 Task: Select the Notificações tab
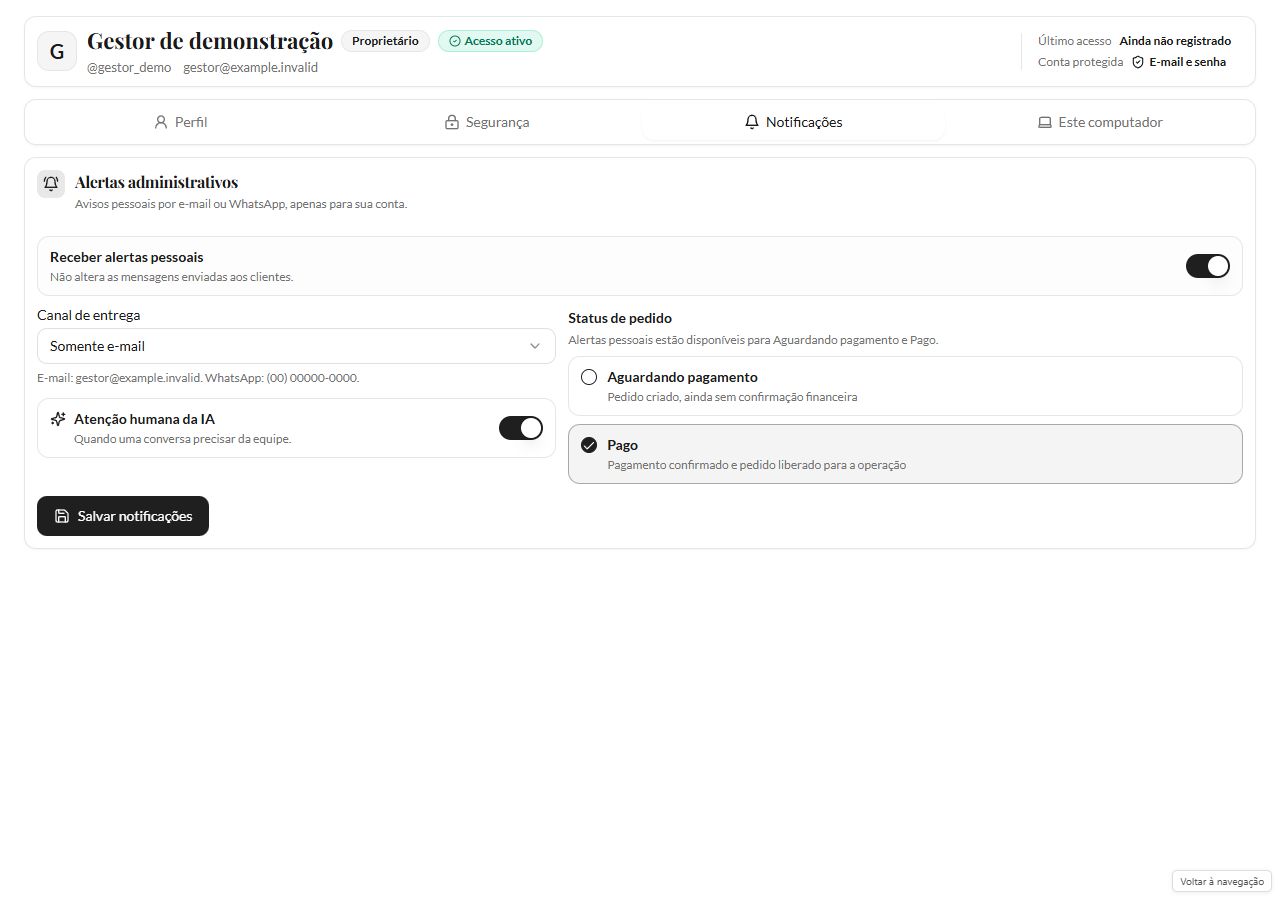[793, 122]
